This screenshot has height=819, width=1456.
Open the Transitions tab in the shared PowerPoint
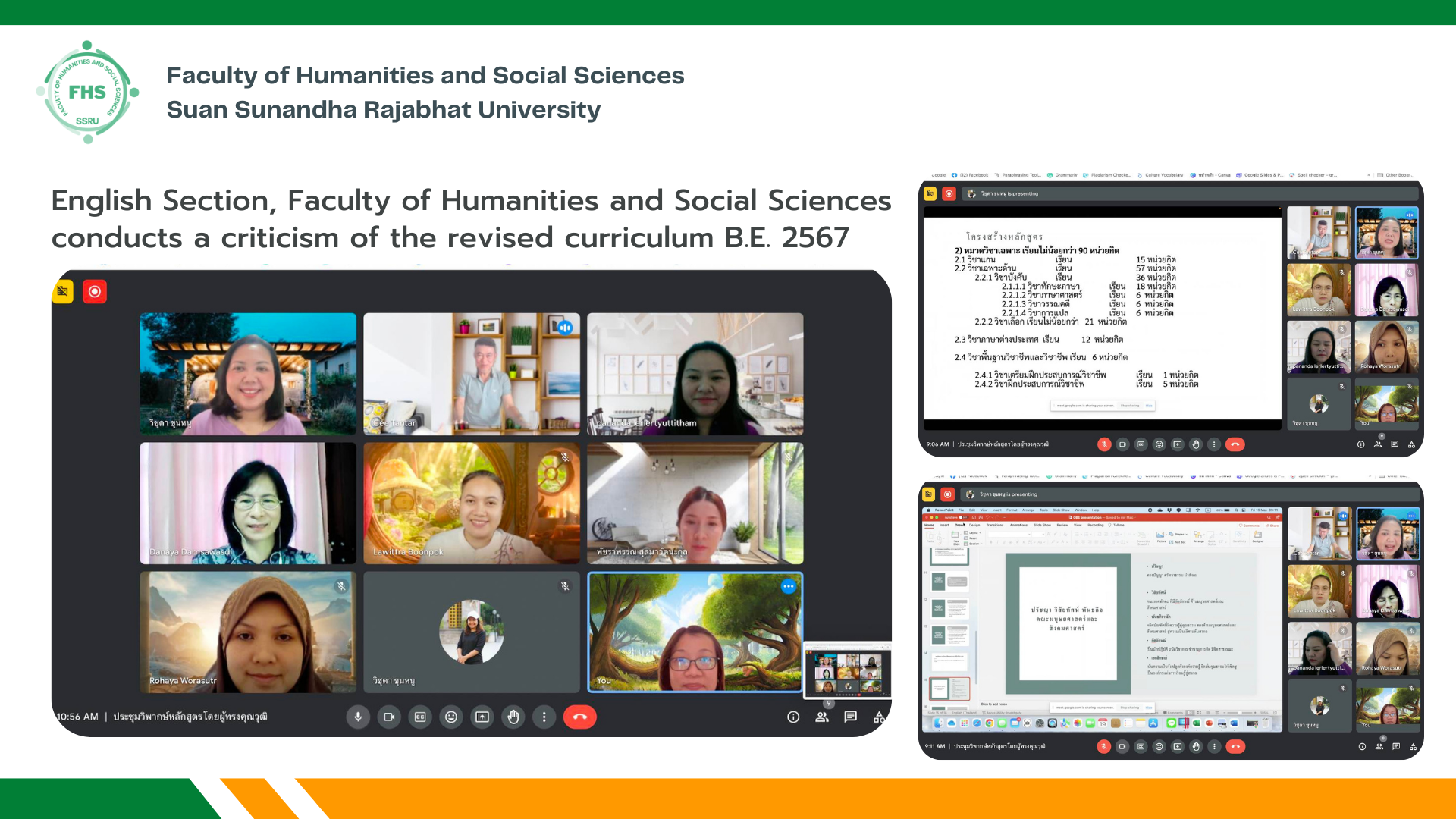[x=994, y=525]
